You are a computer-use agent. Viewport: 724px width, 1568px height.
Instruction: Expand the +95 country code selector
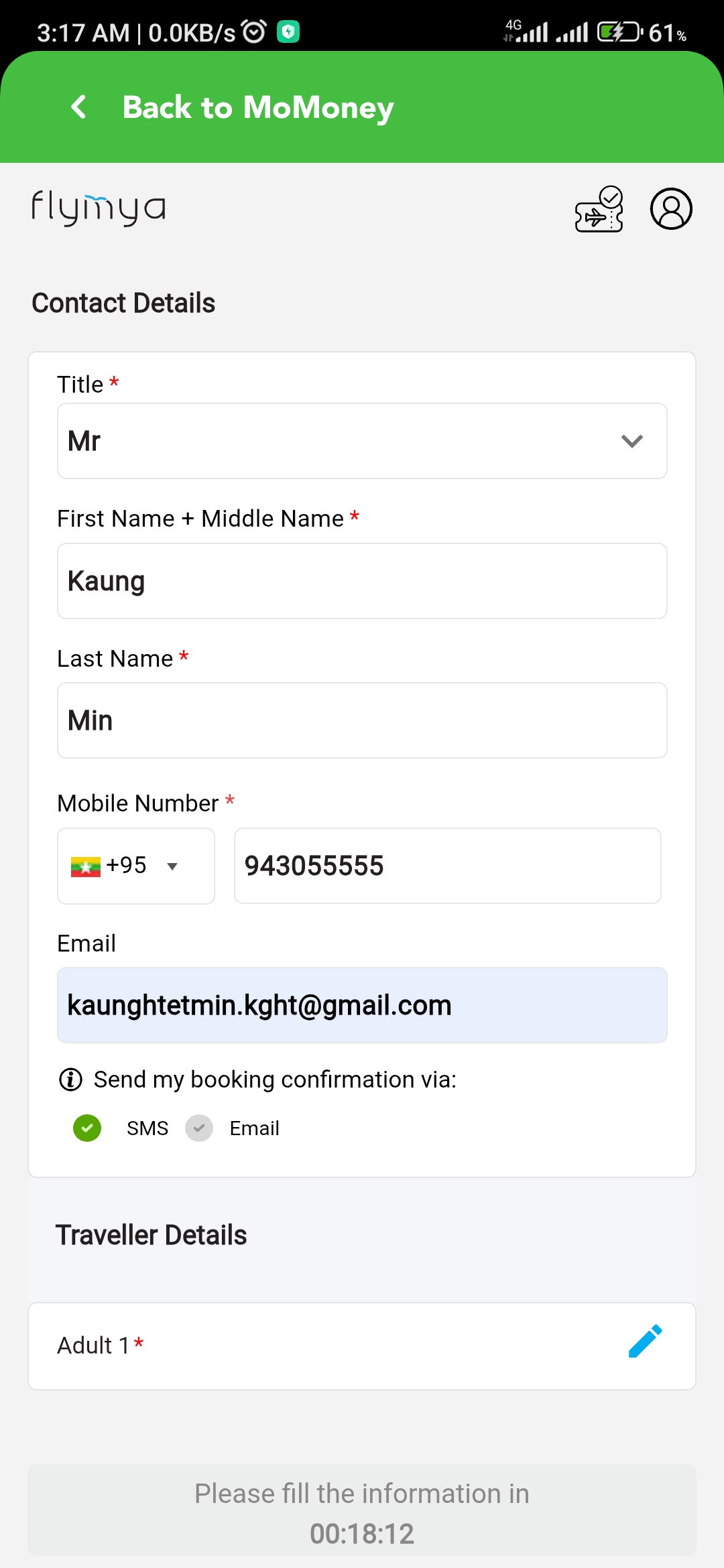[x=136, y=866]
